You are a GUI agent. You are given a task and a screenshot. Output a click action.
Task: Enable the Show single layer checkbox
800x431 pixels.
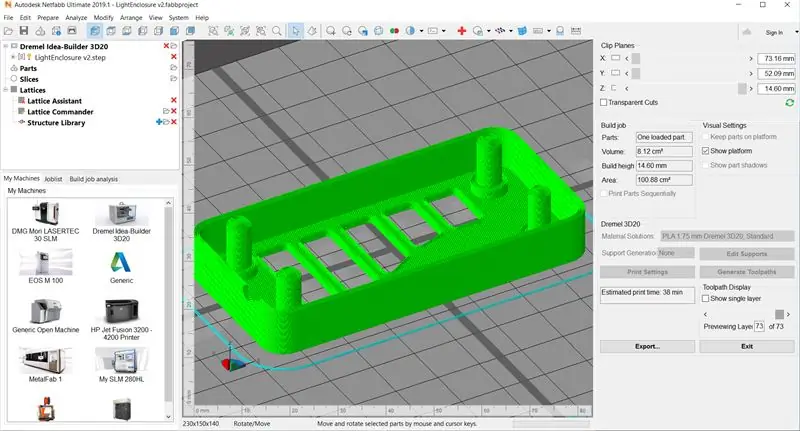[706, 298]
